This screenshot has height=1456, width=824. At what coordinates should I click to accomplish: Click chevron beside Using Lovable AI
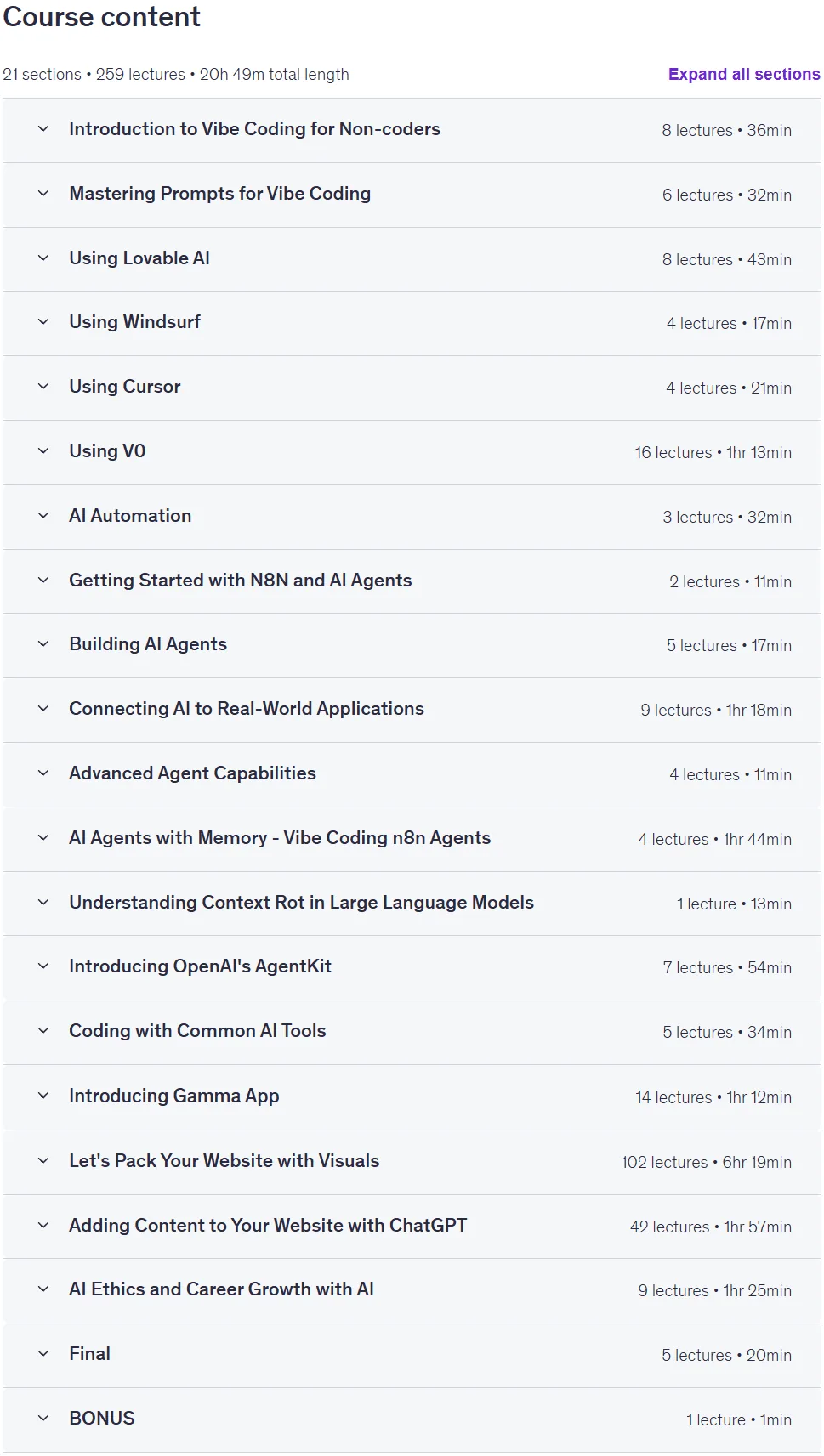pyautogui.click(x=43, y=258)
